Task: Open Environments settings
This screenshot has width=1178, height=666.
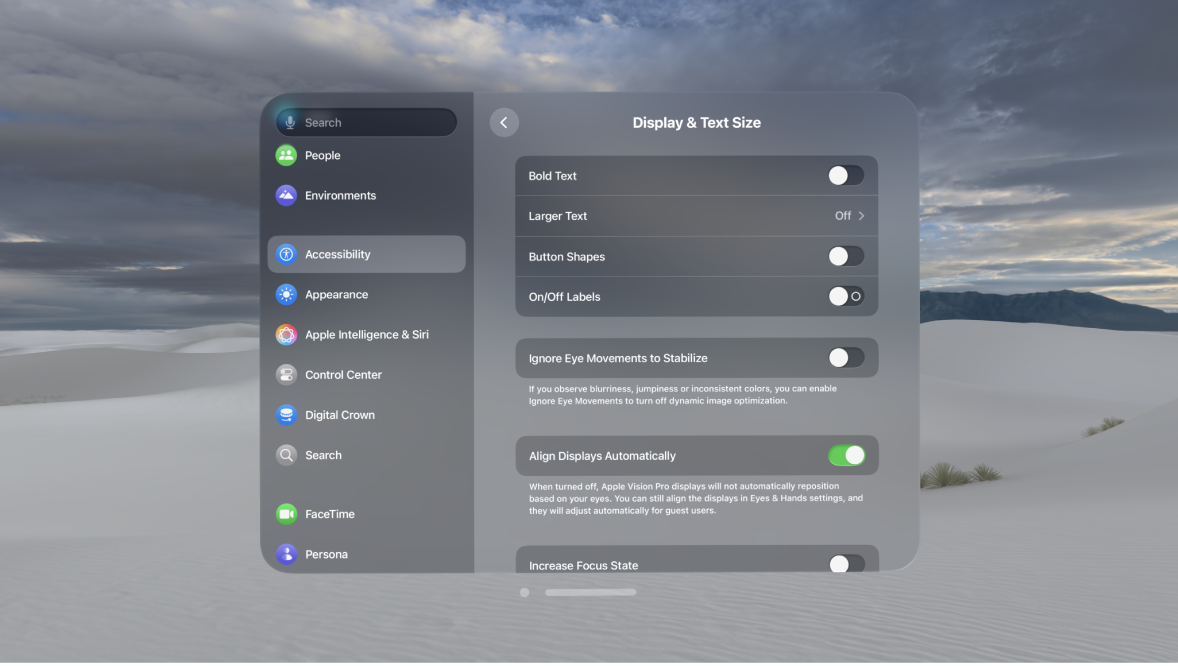Action: [x=367, y=195]
